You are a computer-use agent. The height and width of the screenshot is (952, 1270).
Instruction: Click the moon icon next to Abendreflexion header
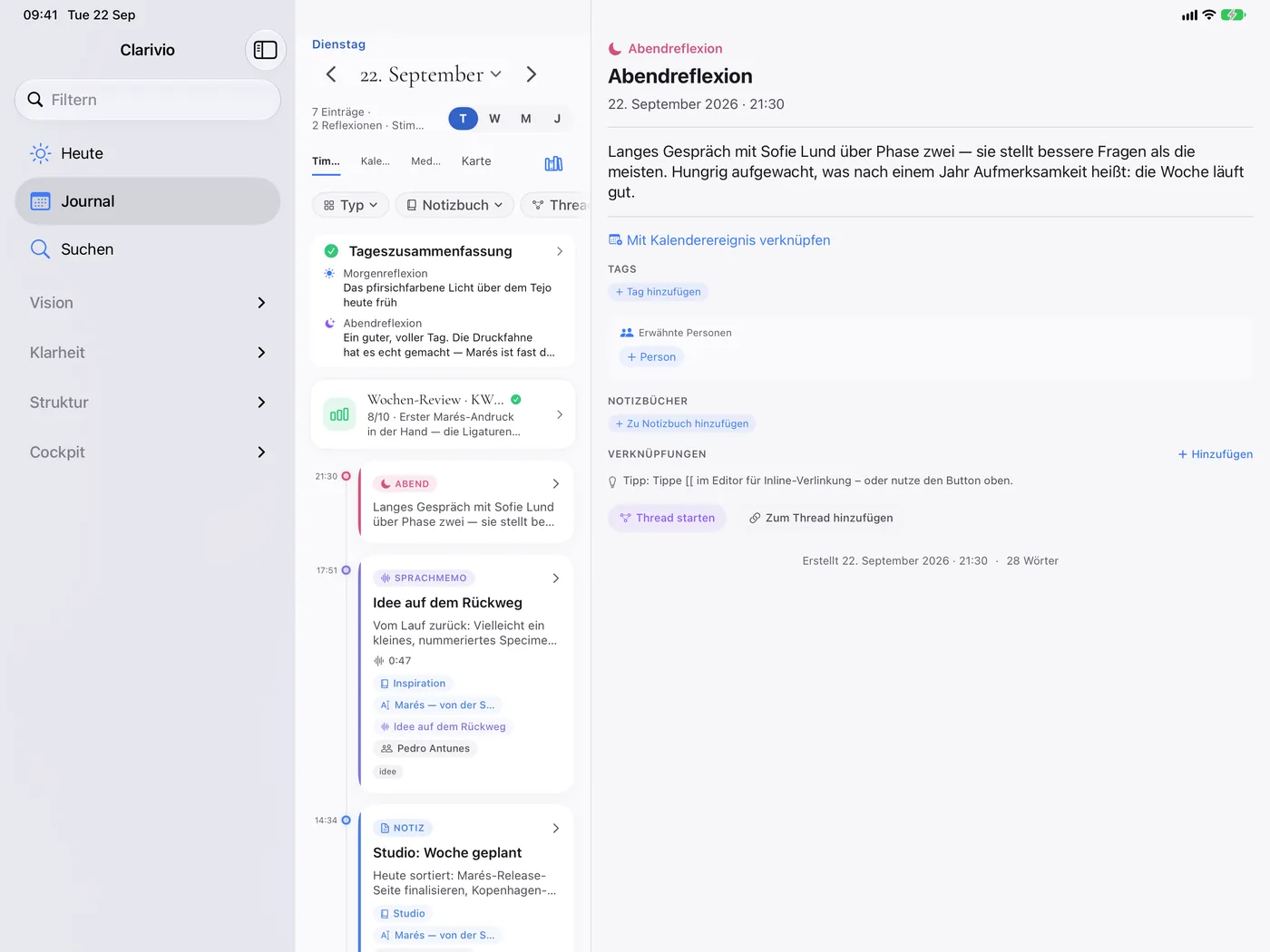tap(615, 49)
